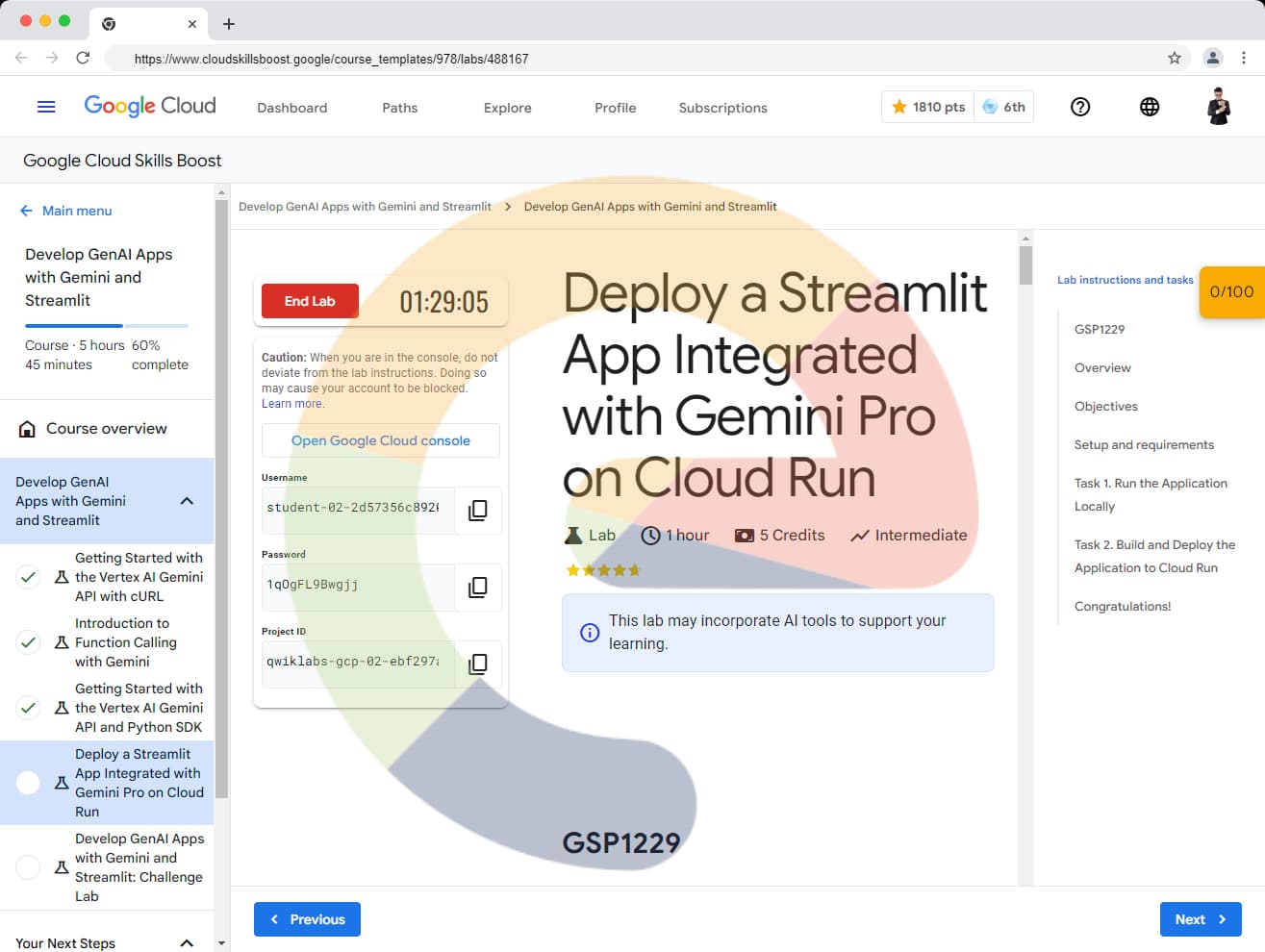Open the Paths nav item

click(400, 108)
